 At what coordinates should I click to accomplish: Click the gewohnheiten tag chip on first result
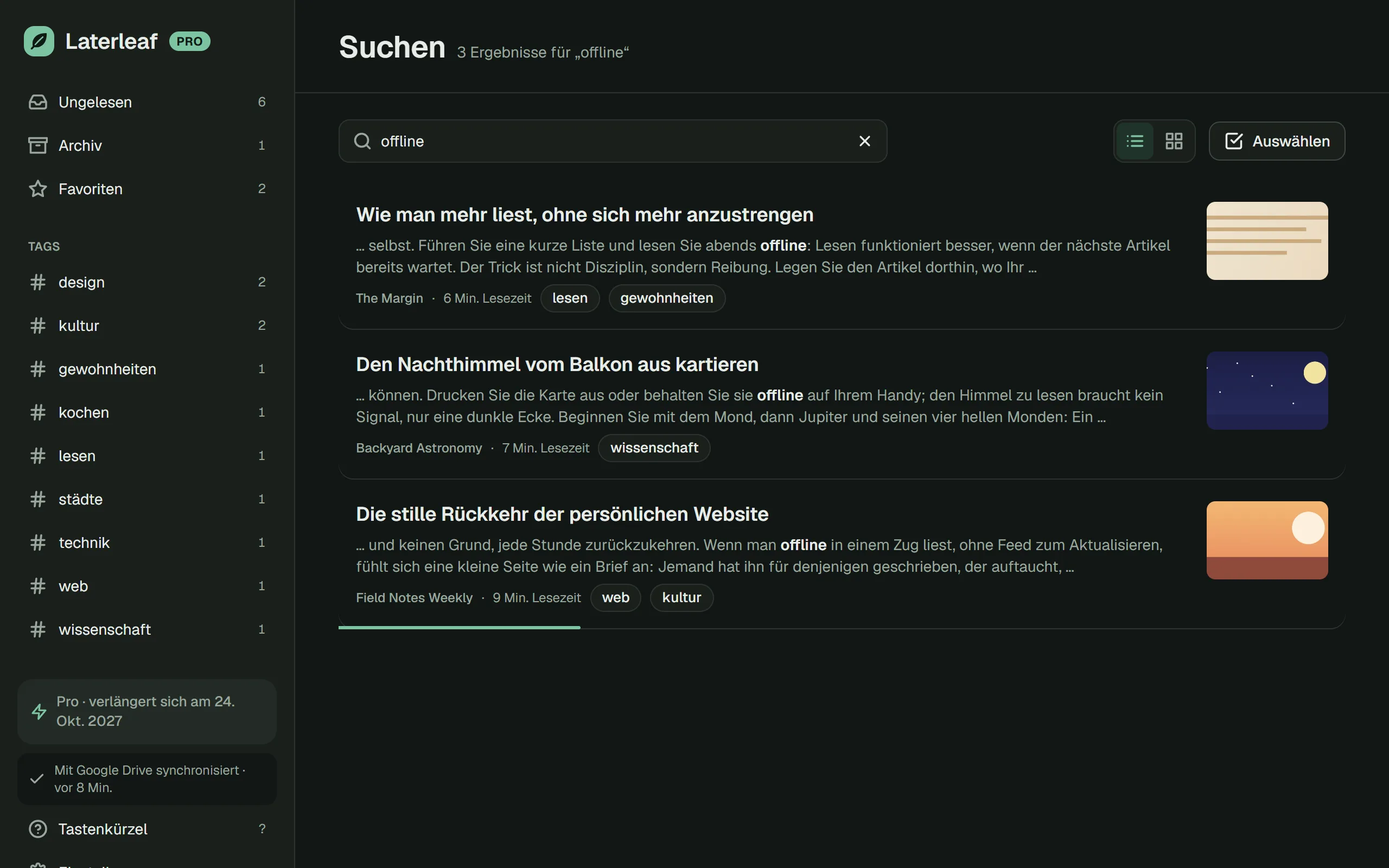click(667, 298)
